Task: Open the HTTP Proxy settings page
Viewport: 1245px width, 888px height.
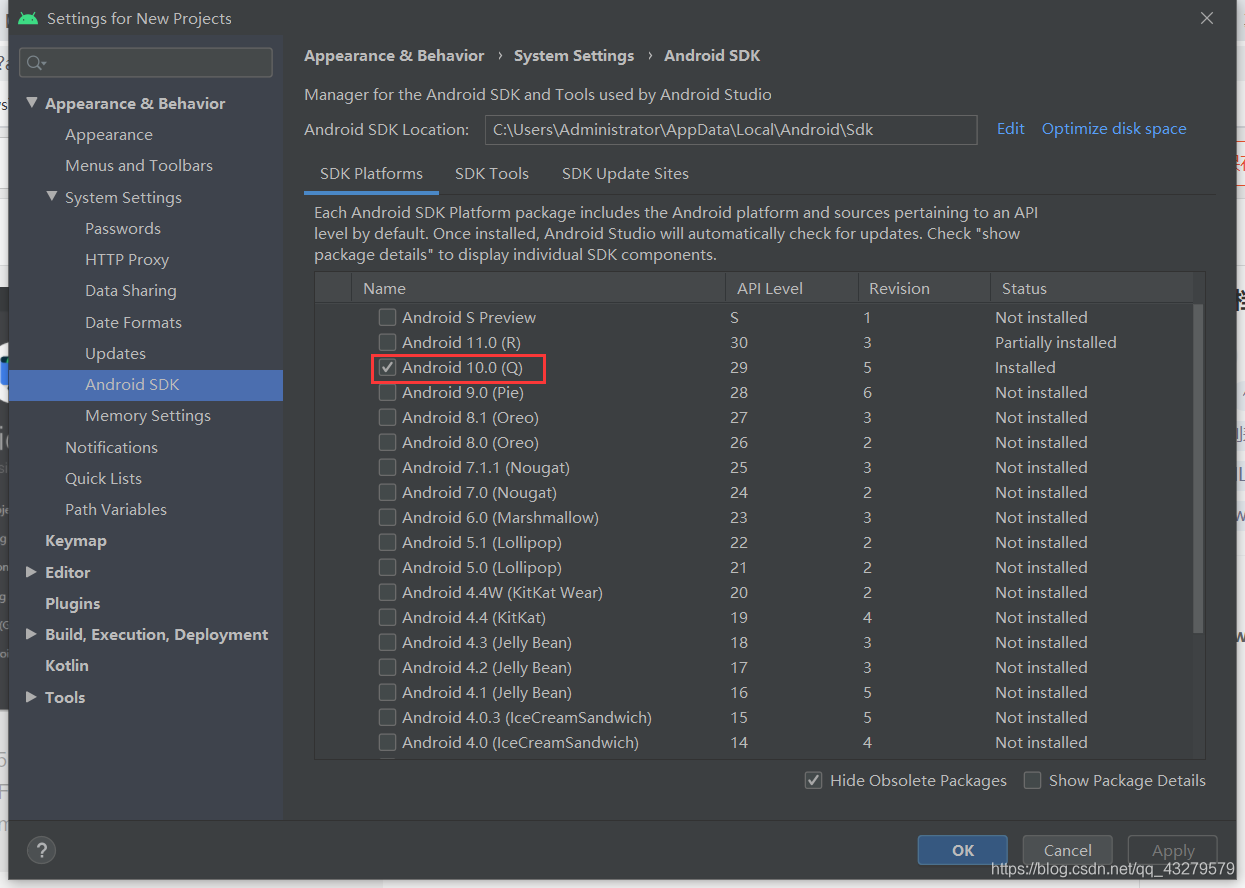Action: (x=127, y=260)
